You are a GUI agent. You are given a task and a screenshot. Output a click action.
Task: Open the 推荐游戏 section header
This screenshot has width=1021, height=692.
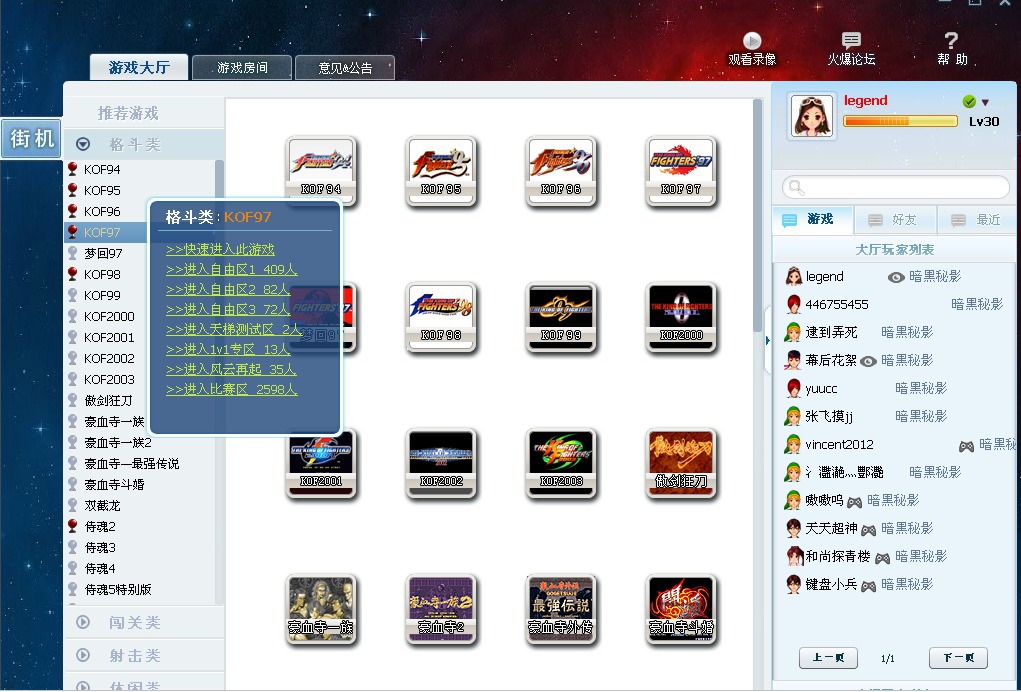click(128, 113)
